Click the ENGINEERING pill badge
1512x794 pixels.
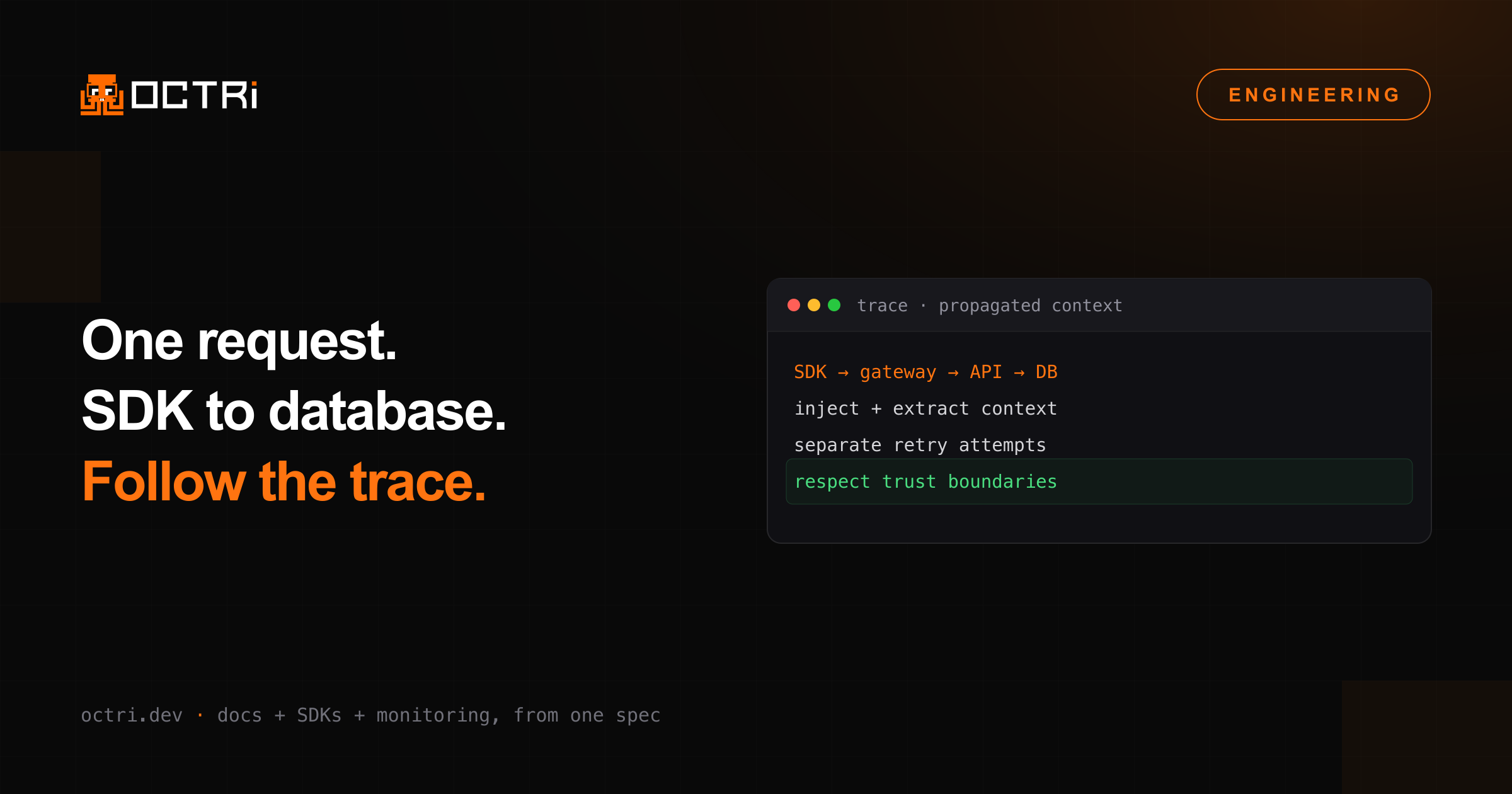point(1313,95)
